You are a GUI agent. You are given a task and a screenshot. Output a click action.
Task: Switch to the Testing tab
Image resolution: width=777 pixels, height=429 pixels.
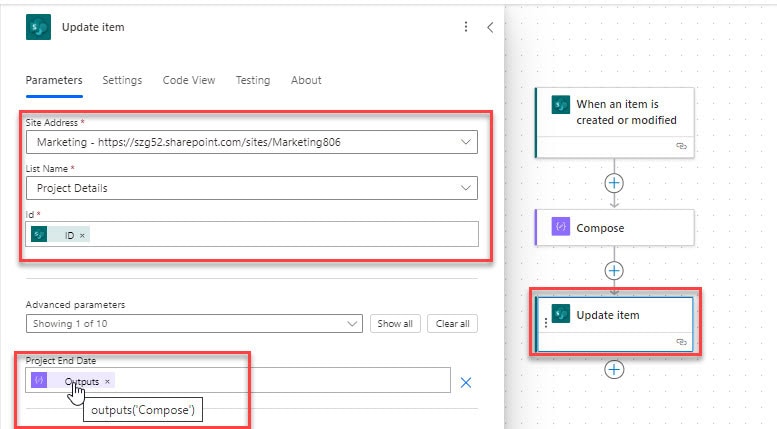coord(253,80)
